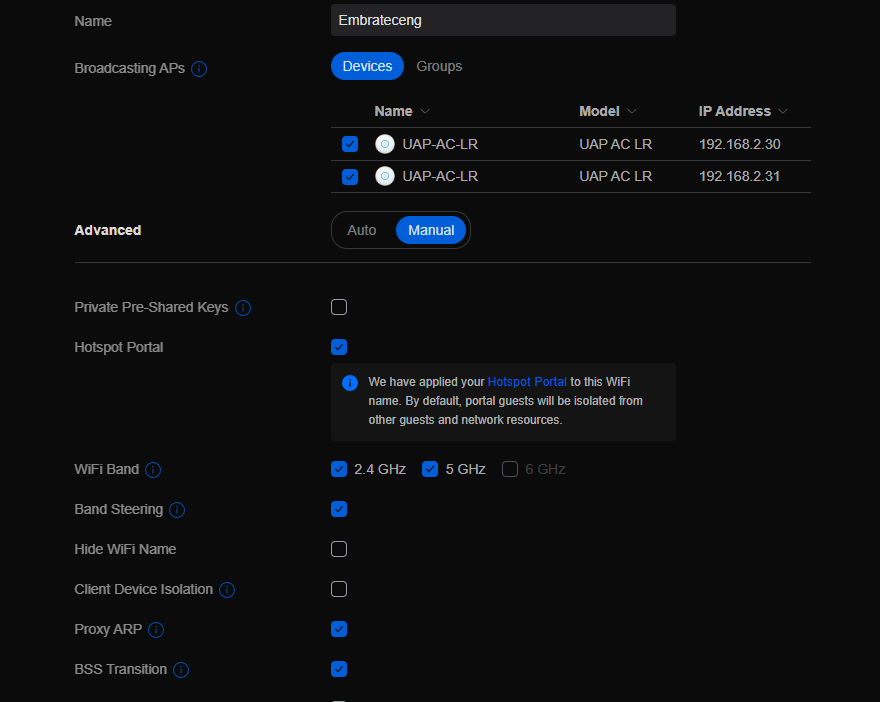The height and width of the screenshot is (702, 880).
Task: Uncheck the AP with IP 192.168.2.31
Action: click(x=349, y=177)
